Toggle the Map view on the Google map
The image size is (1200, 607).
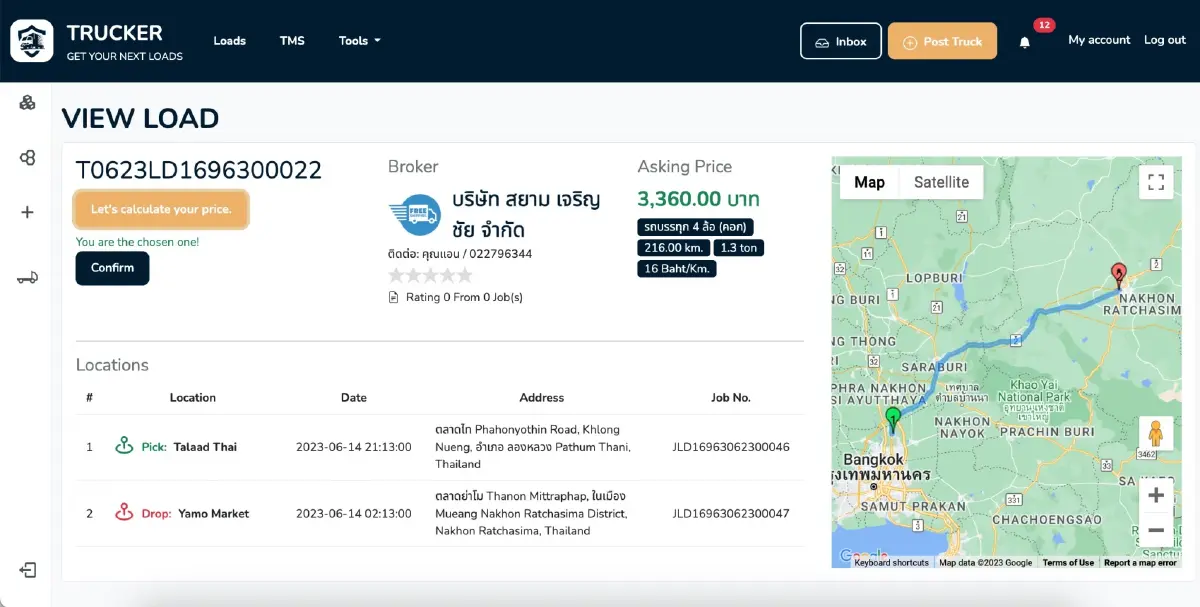[869, 182]
